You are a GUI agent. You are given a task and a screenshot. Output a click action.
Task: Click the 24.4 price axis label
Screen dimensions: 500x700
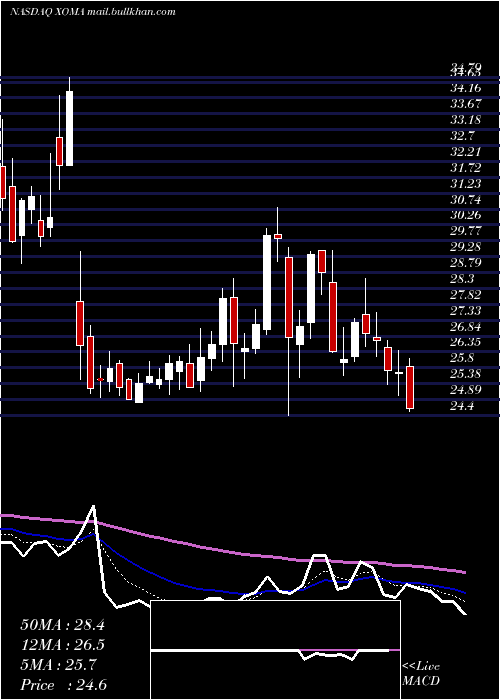coord(463,406)
